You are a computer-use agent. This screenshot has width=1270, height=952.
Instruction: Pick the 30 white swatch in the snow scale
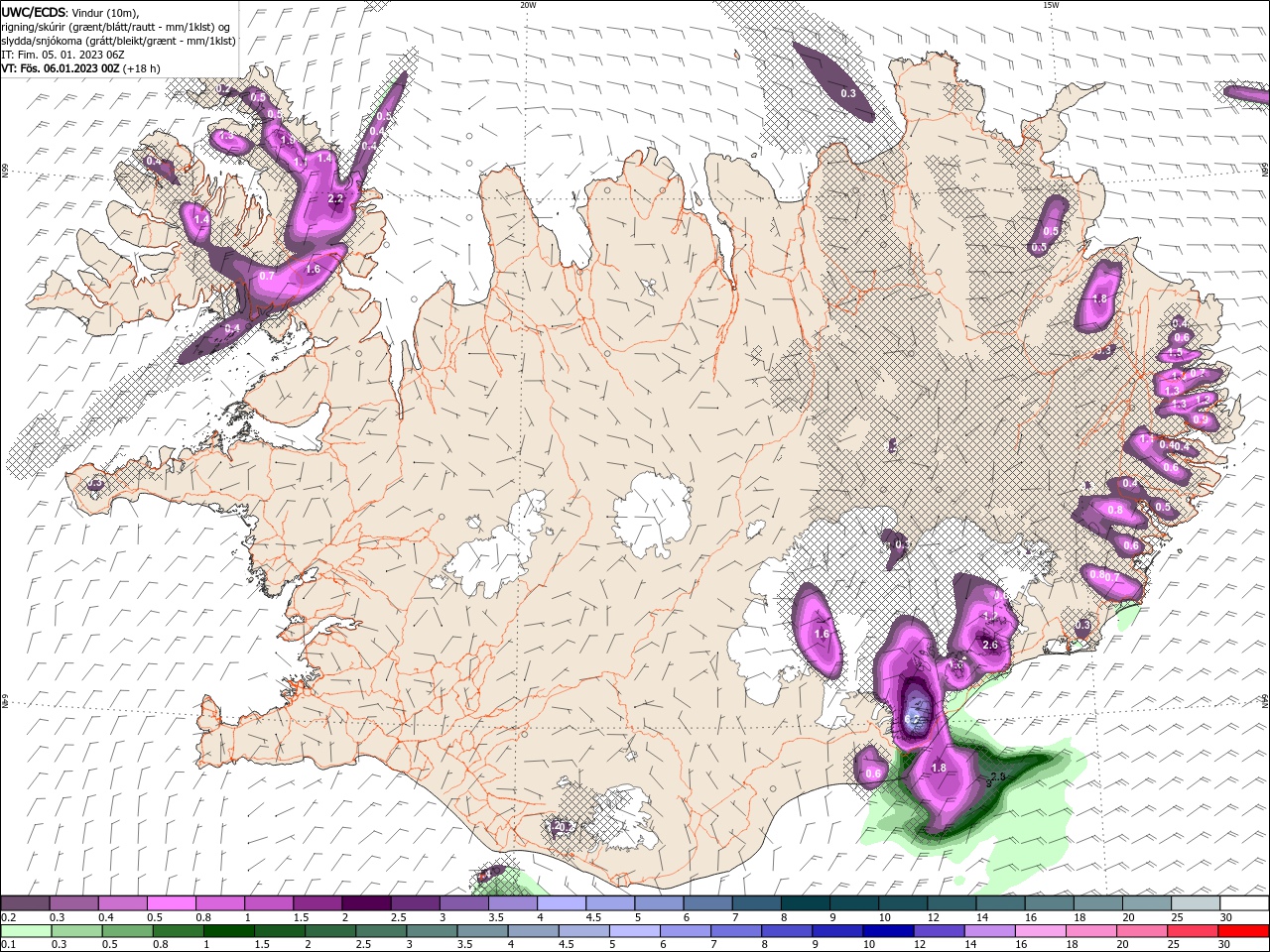pos(1244,903)
